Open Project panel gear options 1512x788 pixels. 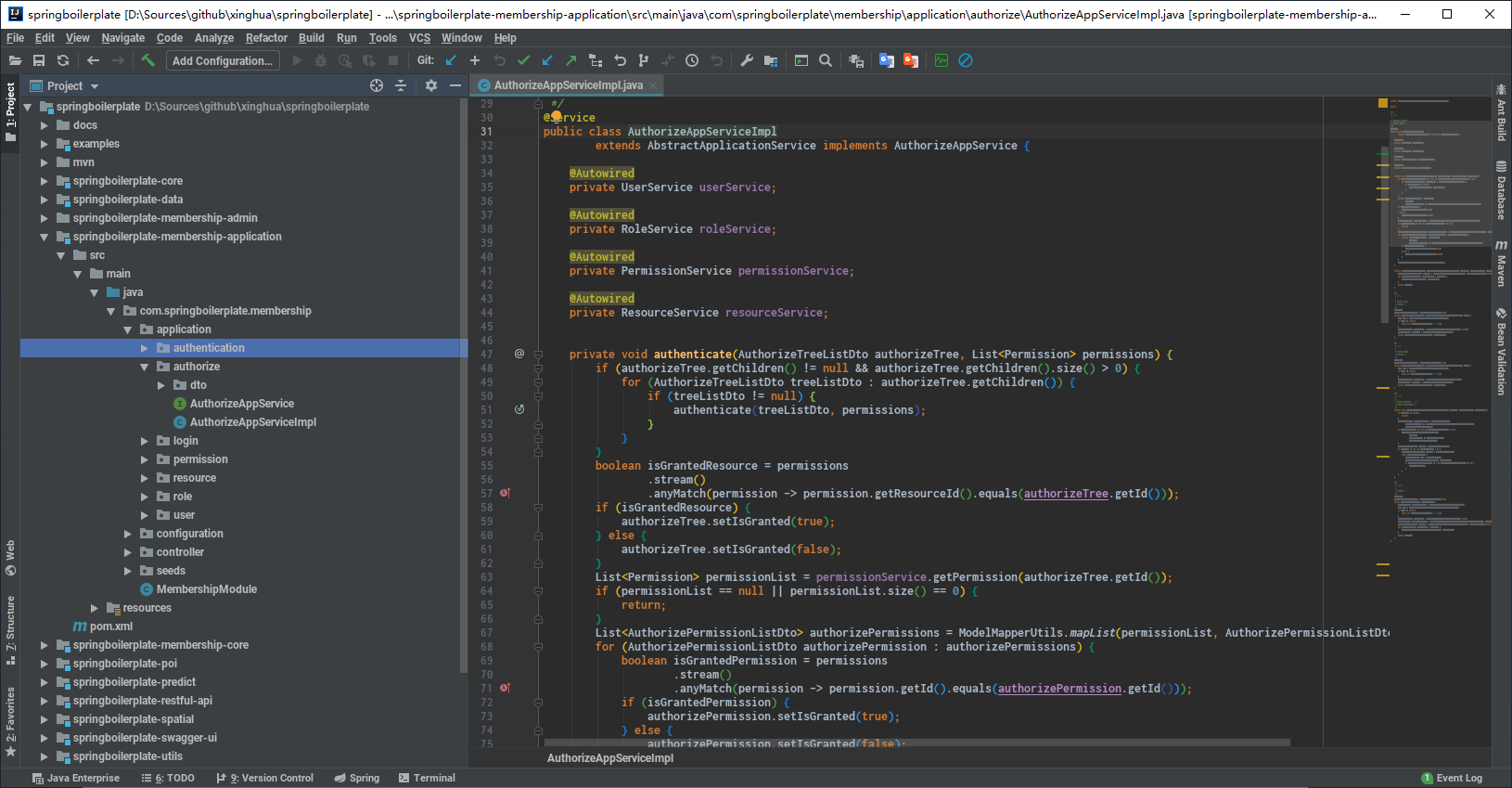[x=431, y=85]
